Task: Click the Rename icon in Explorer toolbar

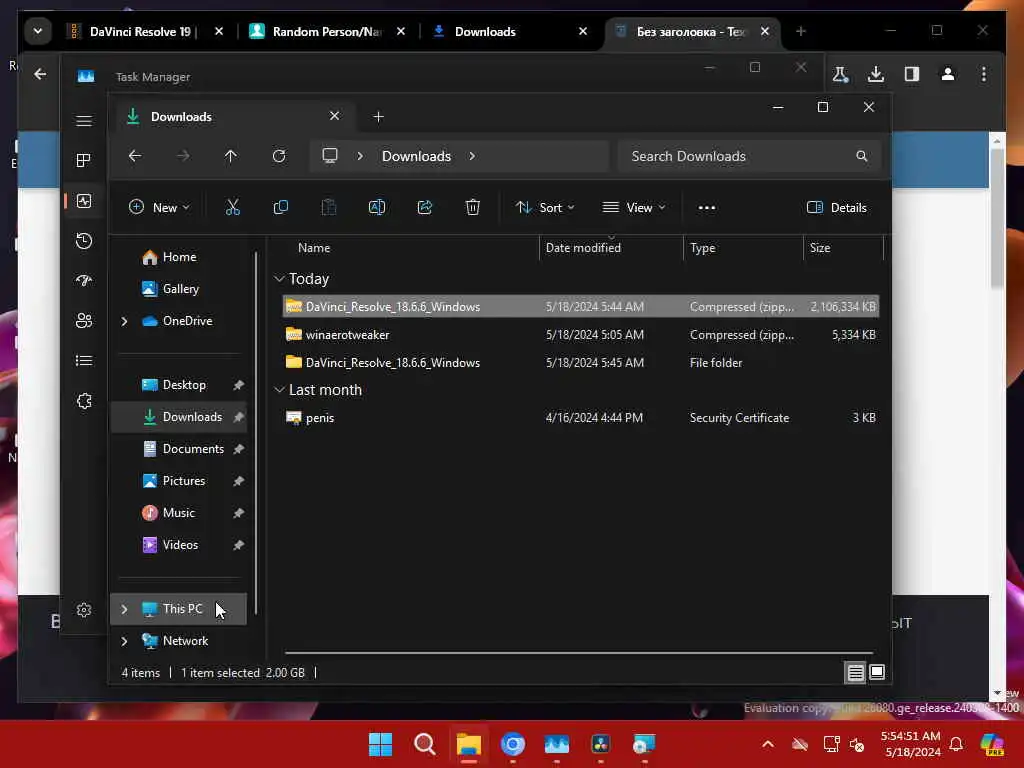Action: pyautogui.click(x=377, y=208)
